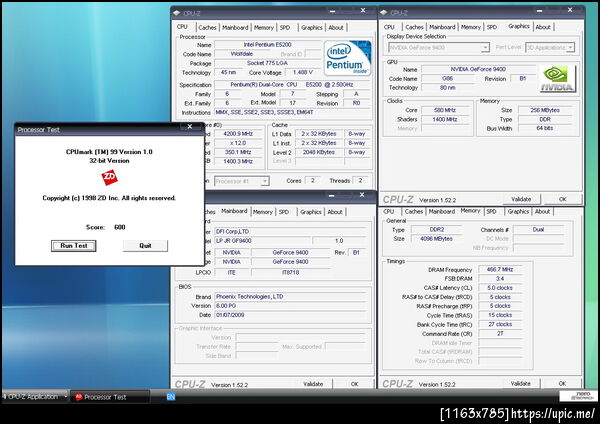The width and height of the screenshot is (600, 424).
Task: Click multiplier value x 12.0
Action: 238,143
